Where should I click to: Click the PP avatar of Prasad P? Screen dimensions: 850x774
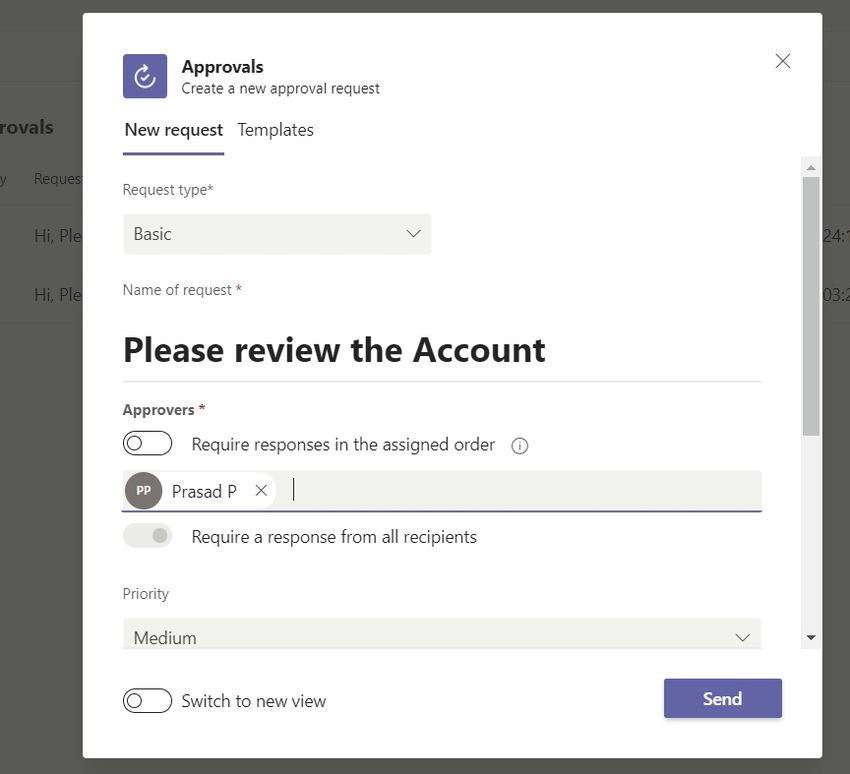point(143,491)
